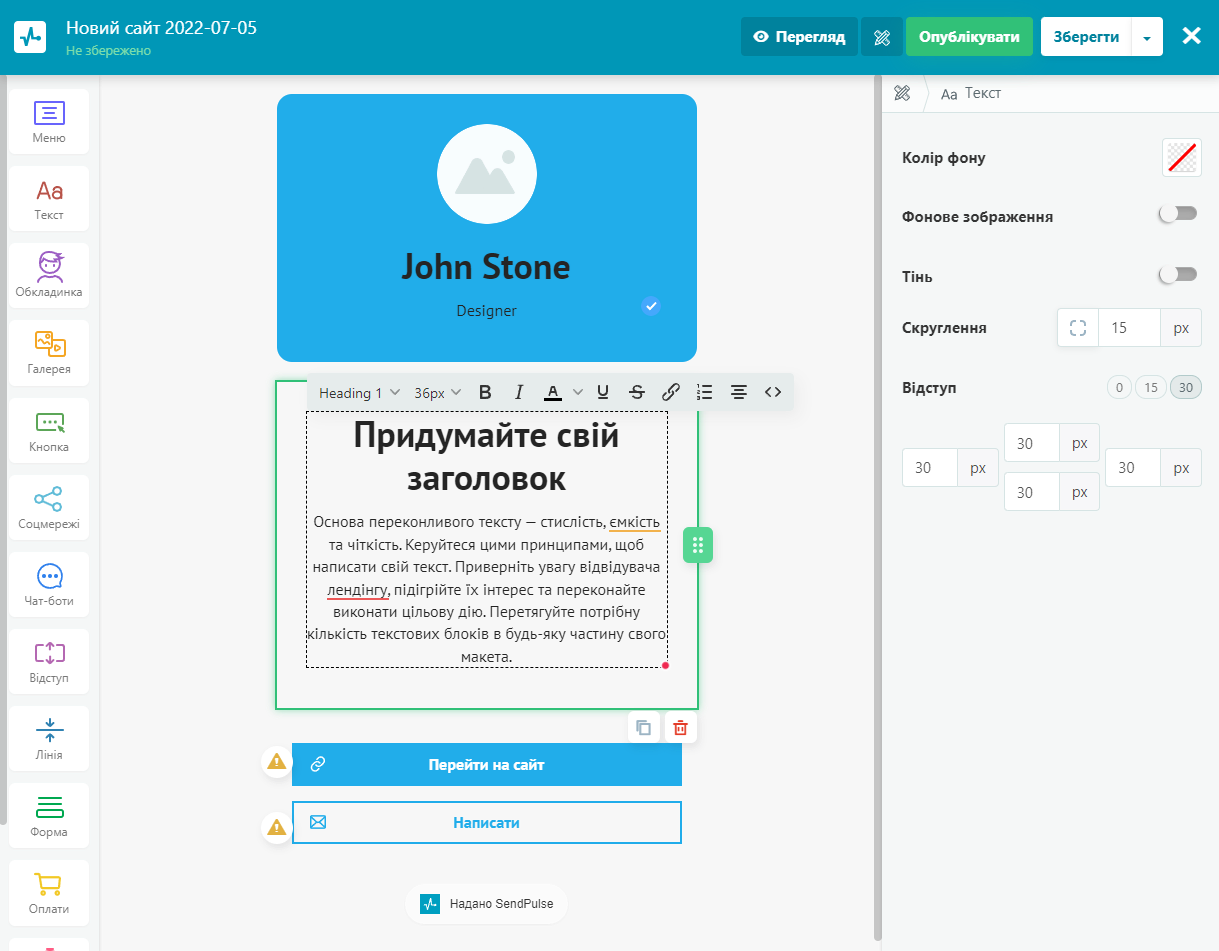
Task: Open the Колір фону color swatch
Action: pyautogui.click(x=1181, y=158)
